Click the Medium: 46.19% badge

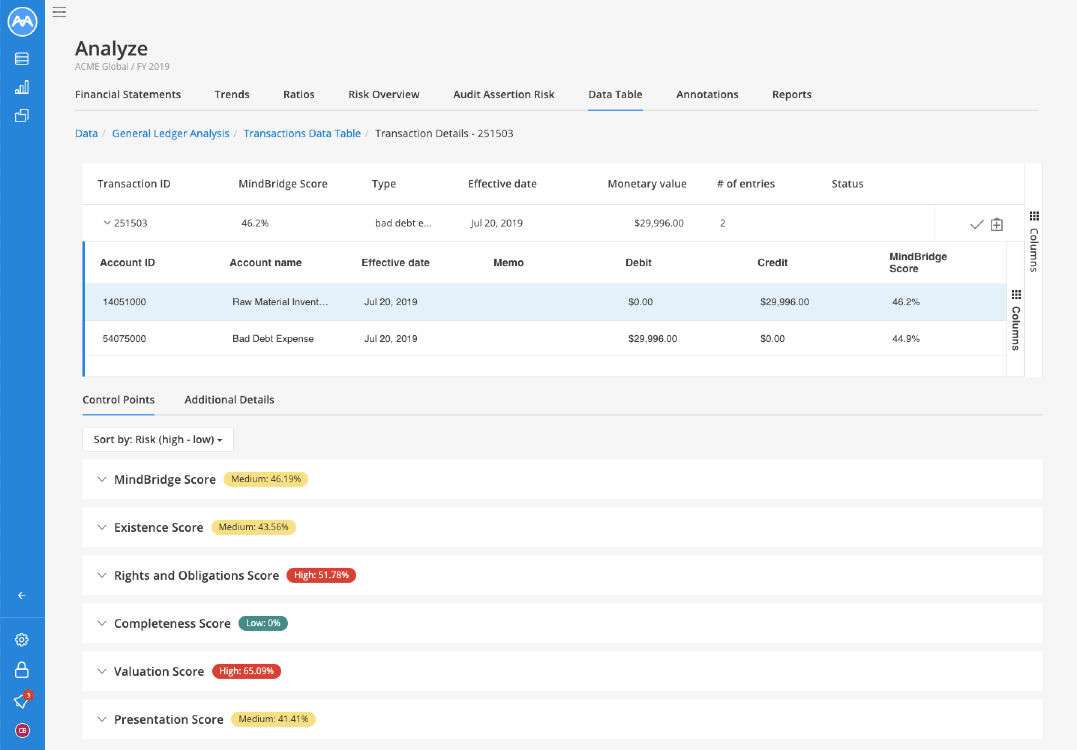click(266, 479)
